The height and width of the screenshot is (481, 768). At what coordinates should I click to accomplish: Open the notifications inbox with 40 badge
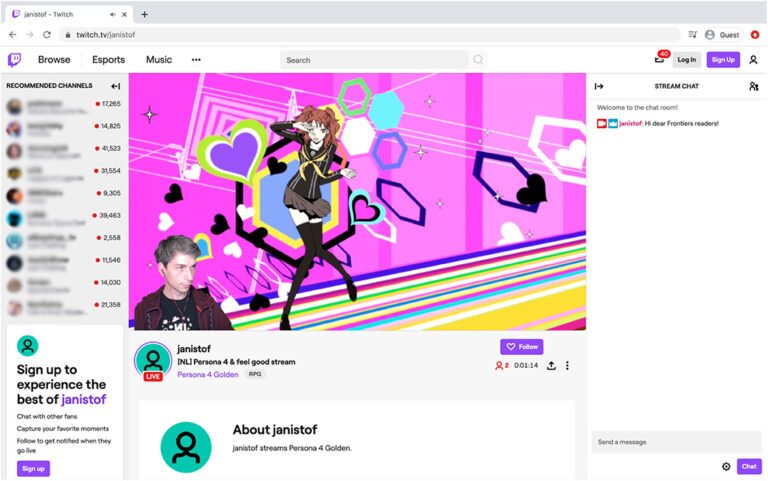pos(659,60)
